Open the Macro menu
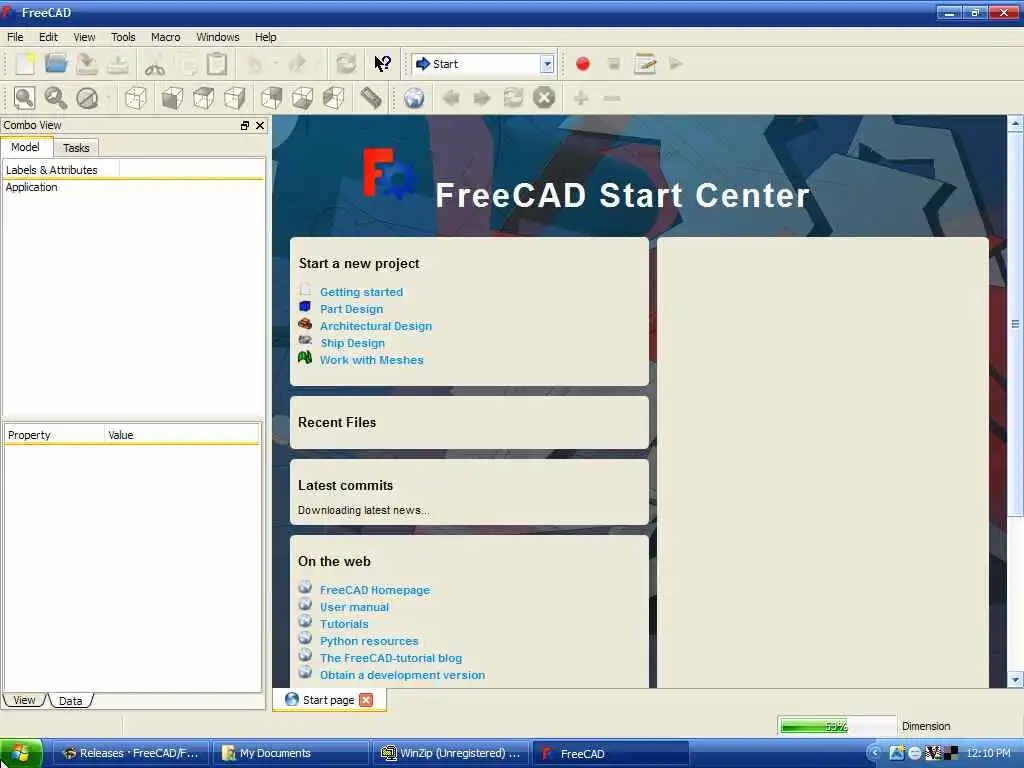The height and width of the screenshot is (768, 1024). tap(165, 37)
